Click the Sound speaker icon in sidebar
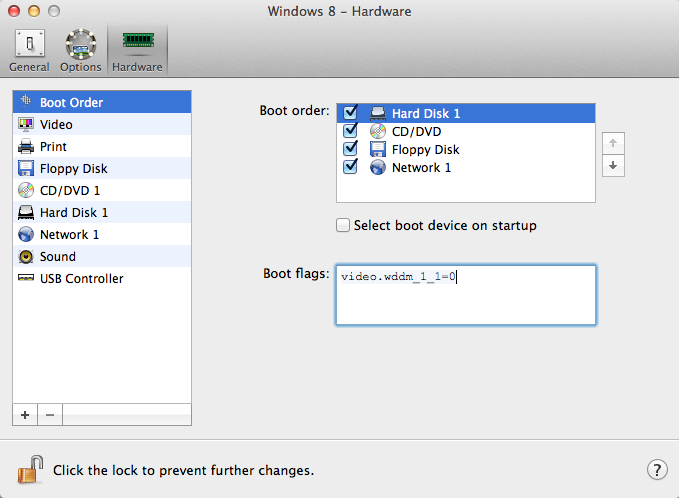The width and height of the screenshot is (679, 498). pyautogui.click(x=26, y=256)
